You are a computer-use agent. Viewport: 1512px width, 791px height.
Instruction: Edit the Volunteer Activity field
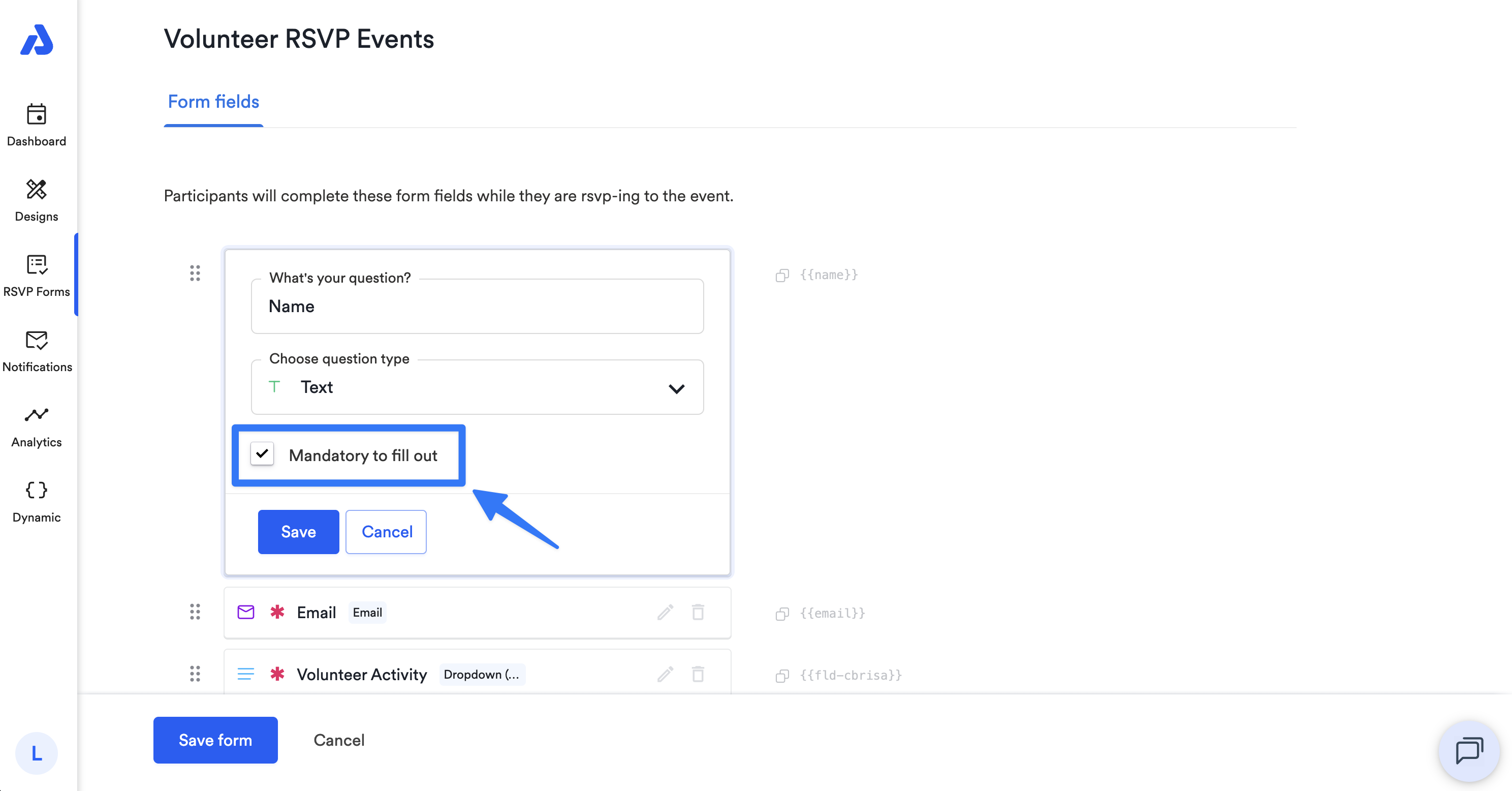[x=665, y=674]
